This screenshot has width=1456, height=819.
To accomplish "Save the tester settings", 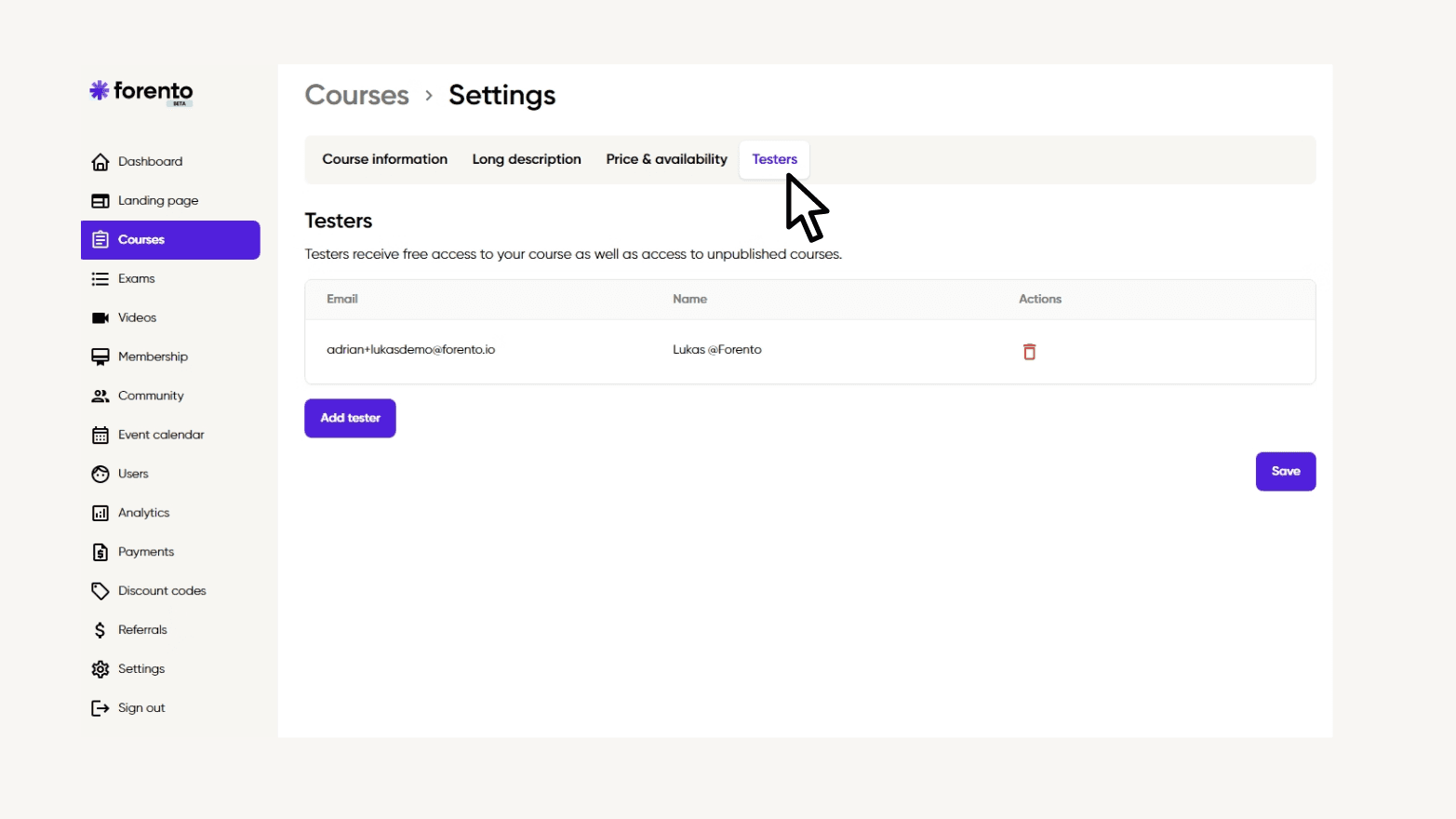I will 1286,472.
